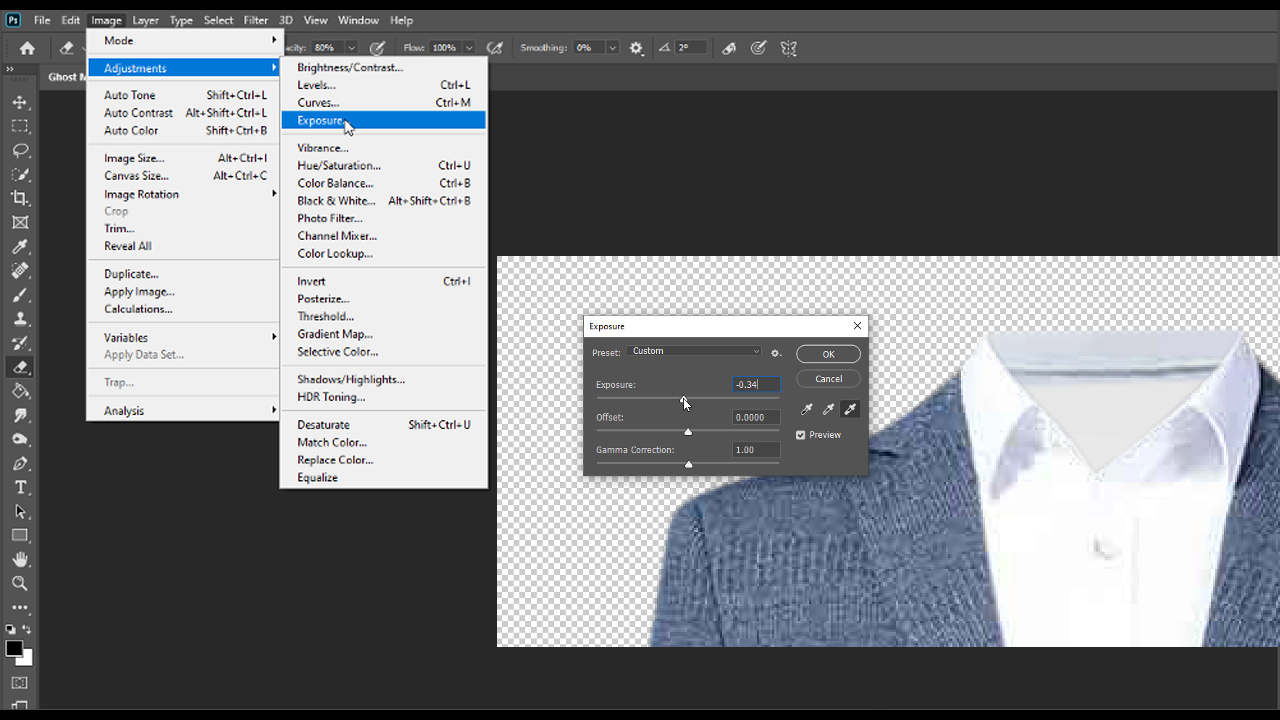Select the Hand tool

coord(20,559)
